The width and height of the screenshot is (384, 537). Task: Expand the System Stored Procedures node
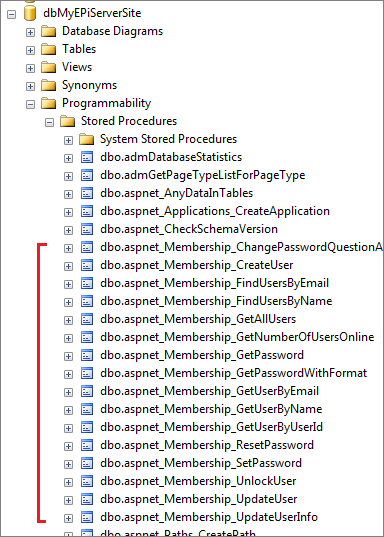point(68,140)
